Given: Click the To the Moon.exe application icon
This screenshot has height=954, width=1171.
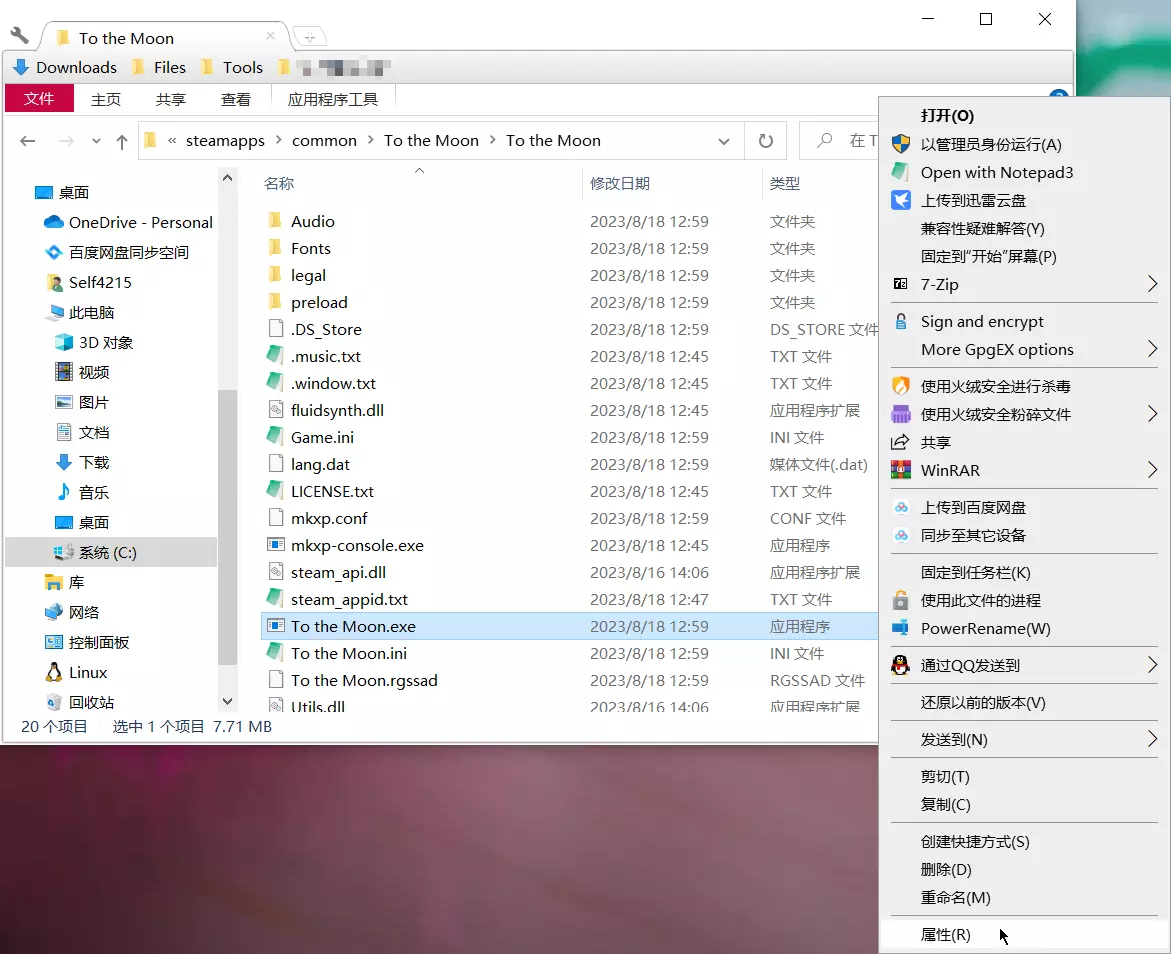Looking at the screenshot, I should click(x=276, y=626).
